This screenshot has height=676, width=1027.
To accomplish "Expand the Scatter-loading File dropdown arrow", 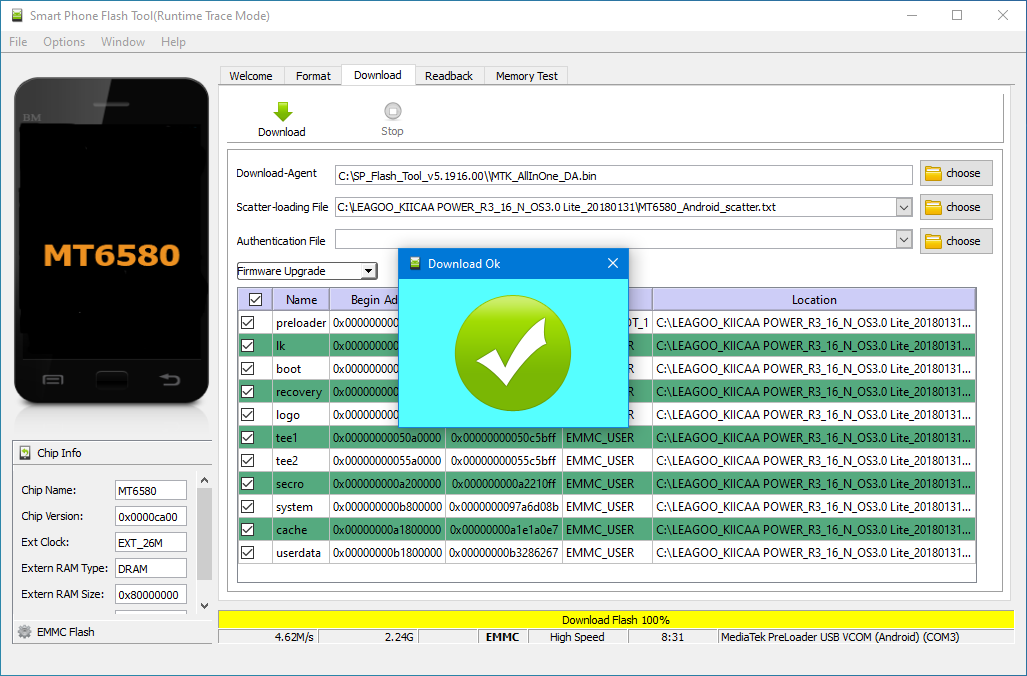I will pyautogui.click(x=904, y=208).
